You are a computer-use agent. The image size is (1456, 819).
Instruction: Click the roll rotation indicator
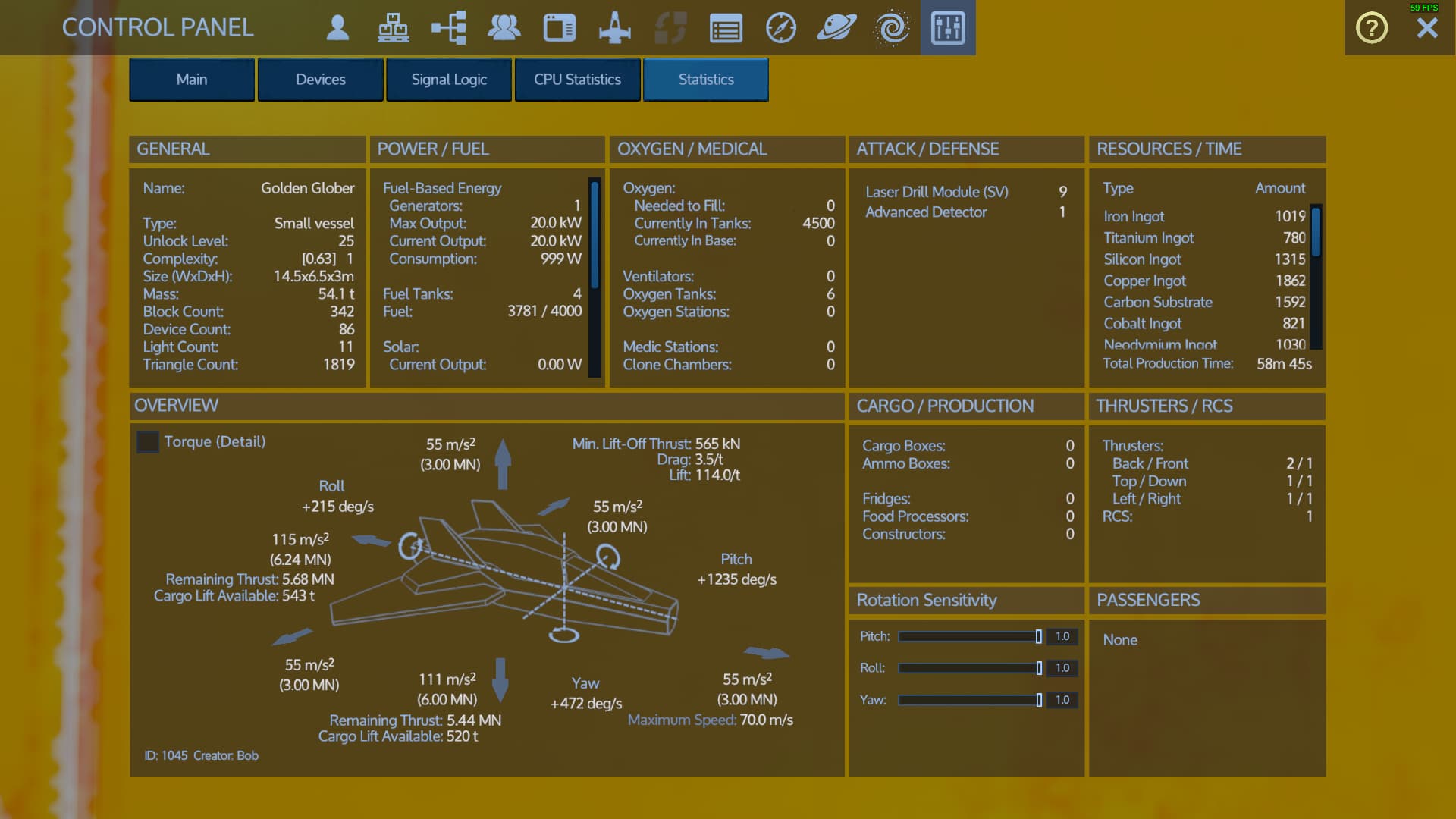(411, 546)
